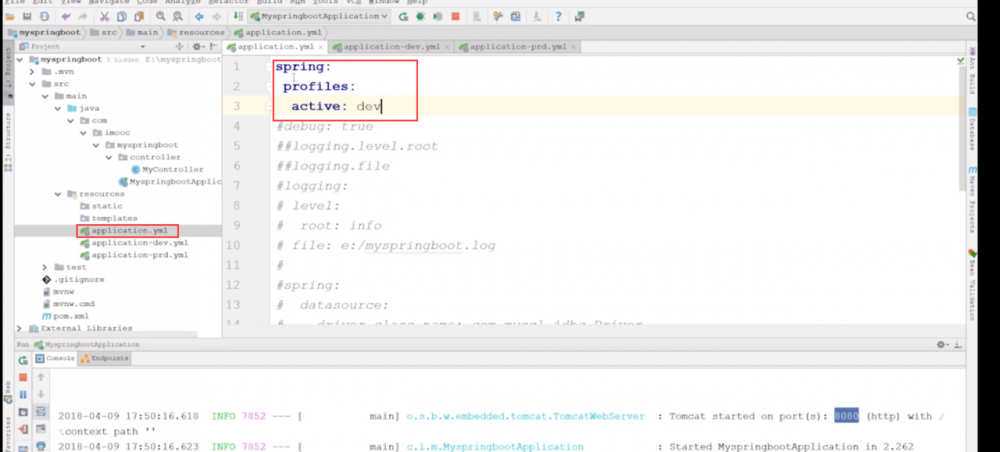Open the Replace toolbar icon
The width and height of the screenshot is (1000, 452).
click(178, 17)
